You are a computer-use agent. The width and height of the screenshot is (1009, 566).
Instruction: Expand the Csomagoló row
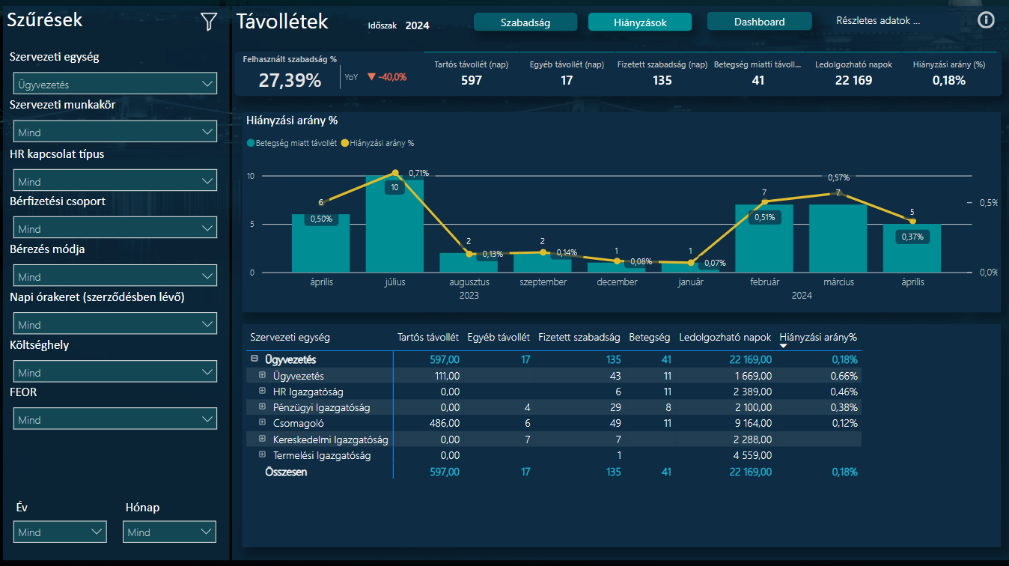coord(263,423)
